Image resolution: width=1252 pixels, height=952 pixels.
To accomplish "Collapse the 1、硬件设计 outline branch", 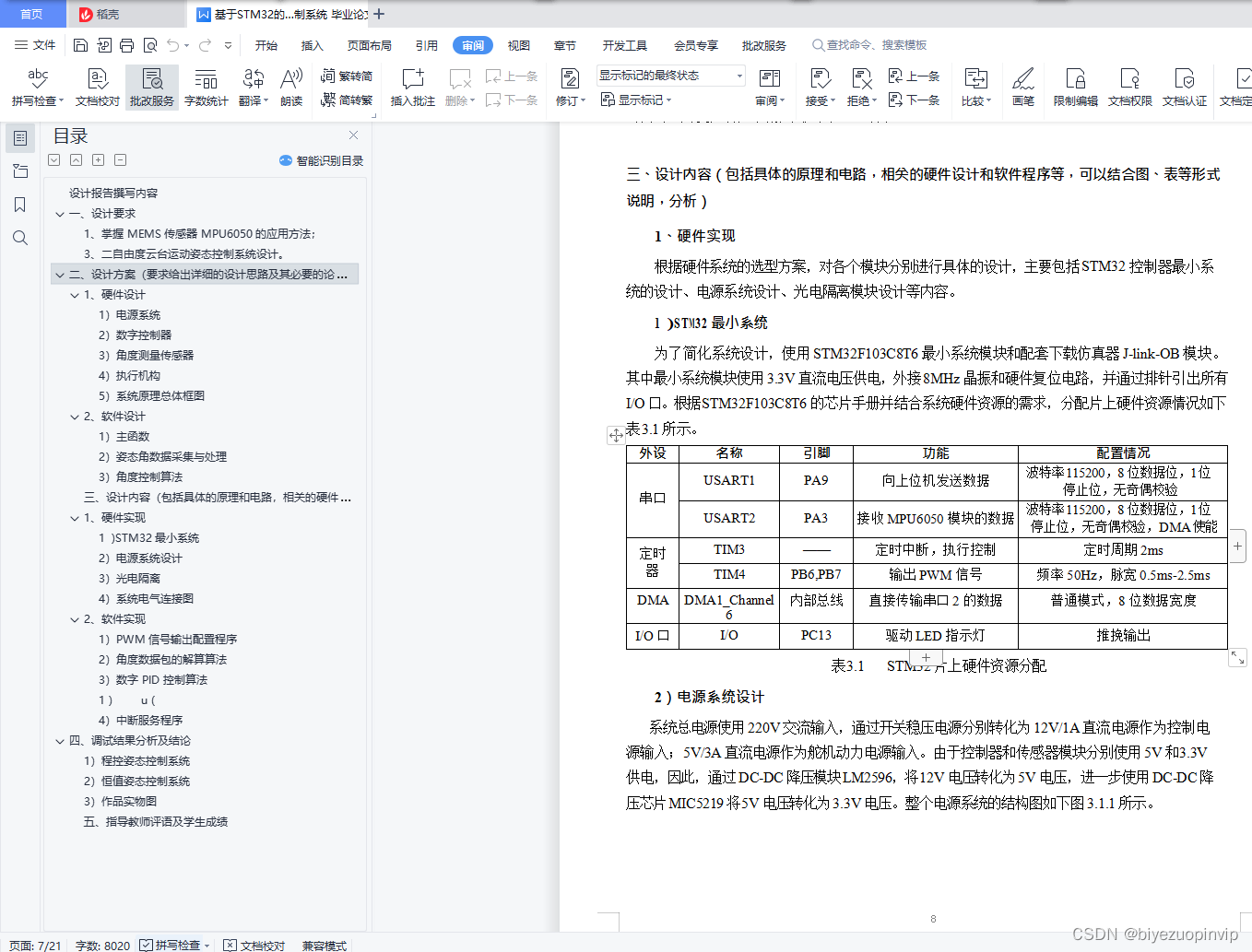I will [74, 294].
